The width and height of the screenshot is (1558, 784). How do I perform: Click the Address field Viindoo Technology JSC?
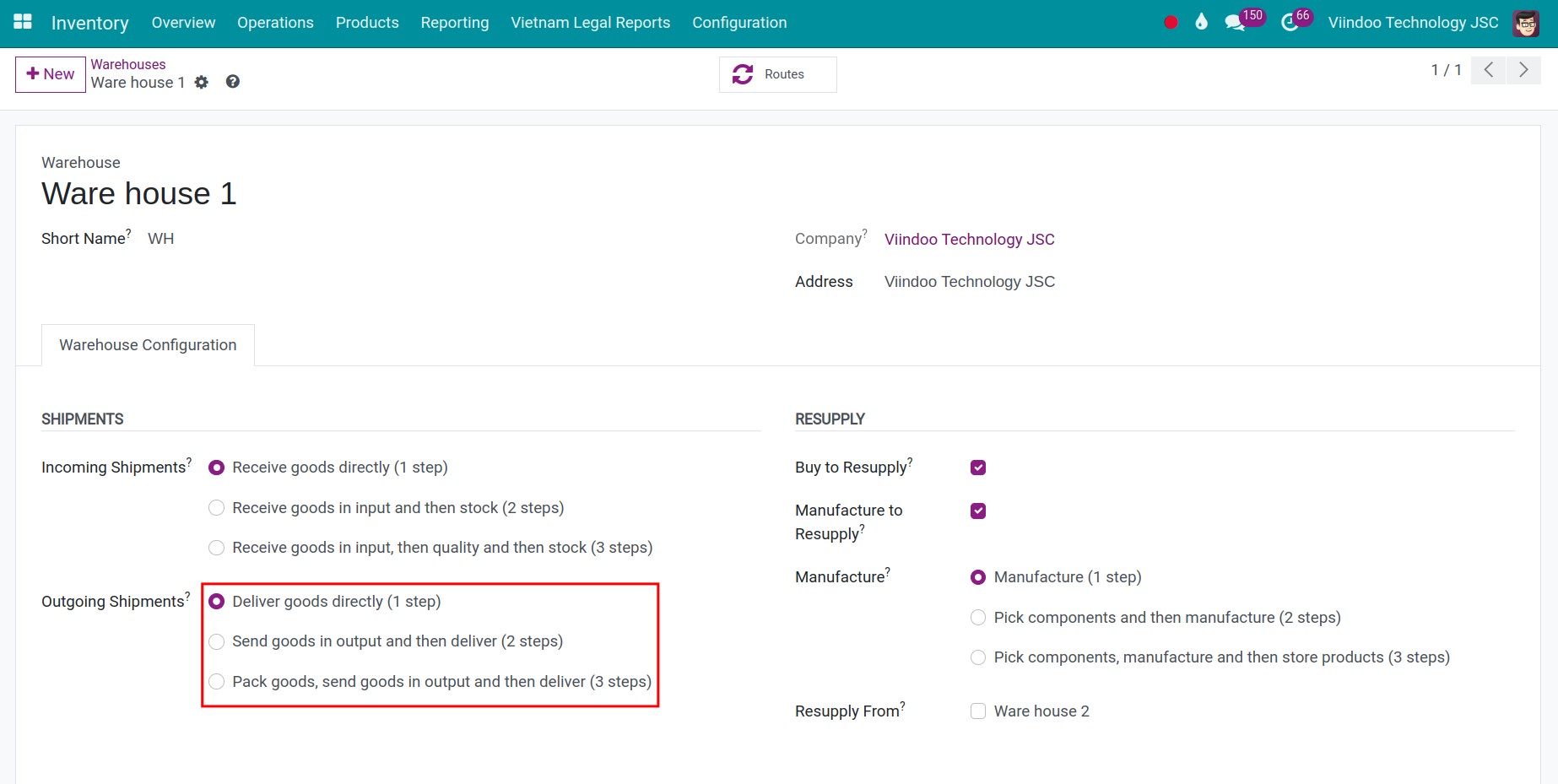(970, 282)
